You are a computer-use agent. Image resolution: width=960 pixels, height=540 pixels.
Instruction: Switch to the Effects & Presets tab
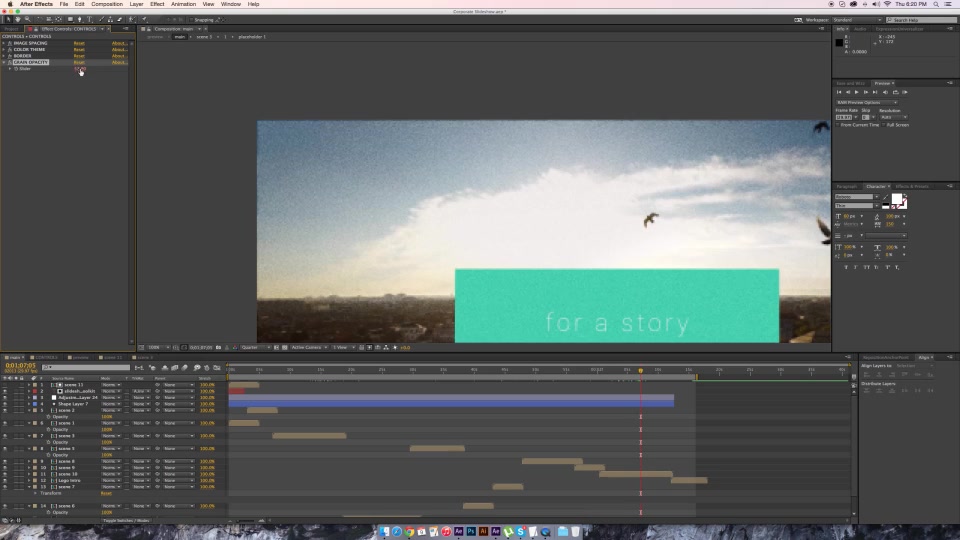912,186
